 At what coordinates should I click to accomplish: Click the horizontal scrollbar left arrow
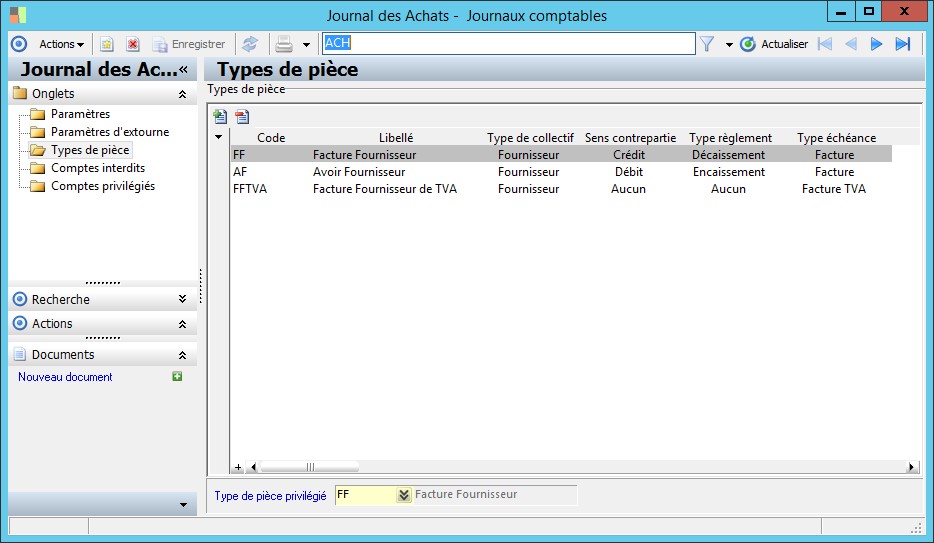[254, 467]
